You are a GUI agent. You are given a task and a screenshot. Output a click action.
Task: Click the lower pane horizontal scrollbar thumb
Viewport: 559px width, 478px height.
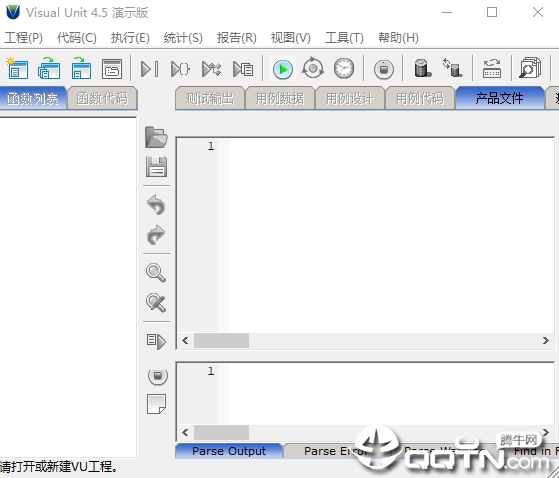coord(221,432)
